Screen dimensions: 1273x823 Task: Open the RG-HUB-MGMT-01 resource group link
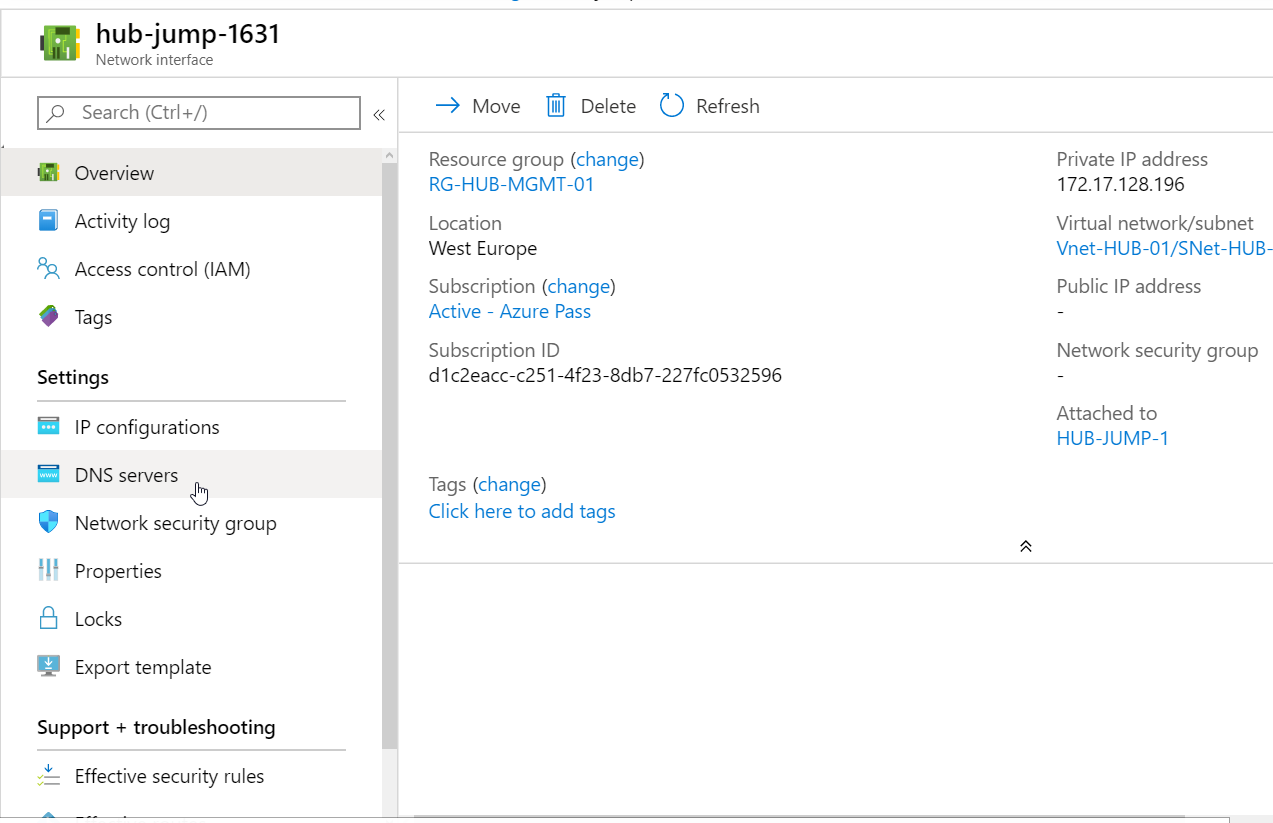click(x=511, y=184)
